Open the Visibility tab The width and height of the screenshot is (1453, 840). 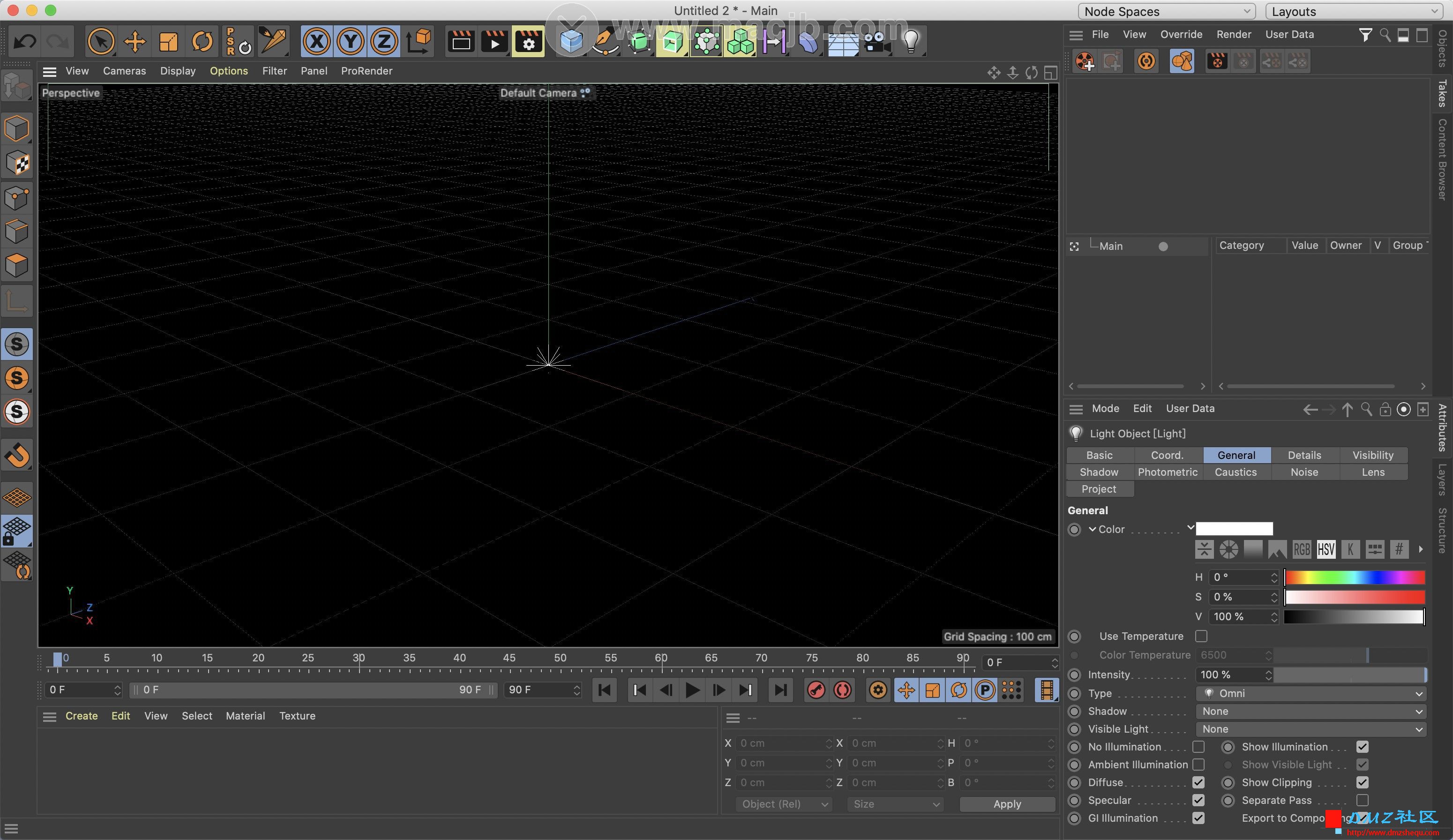1373,455
